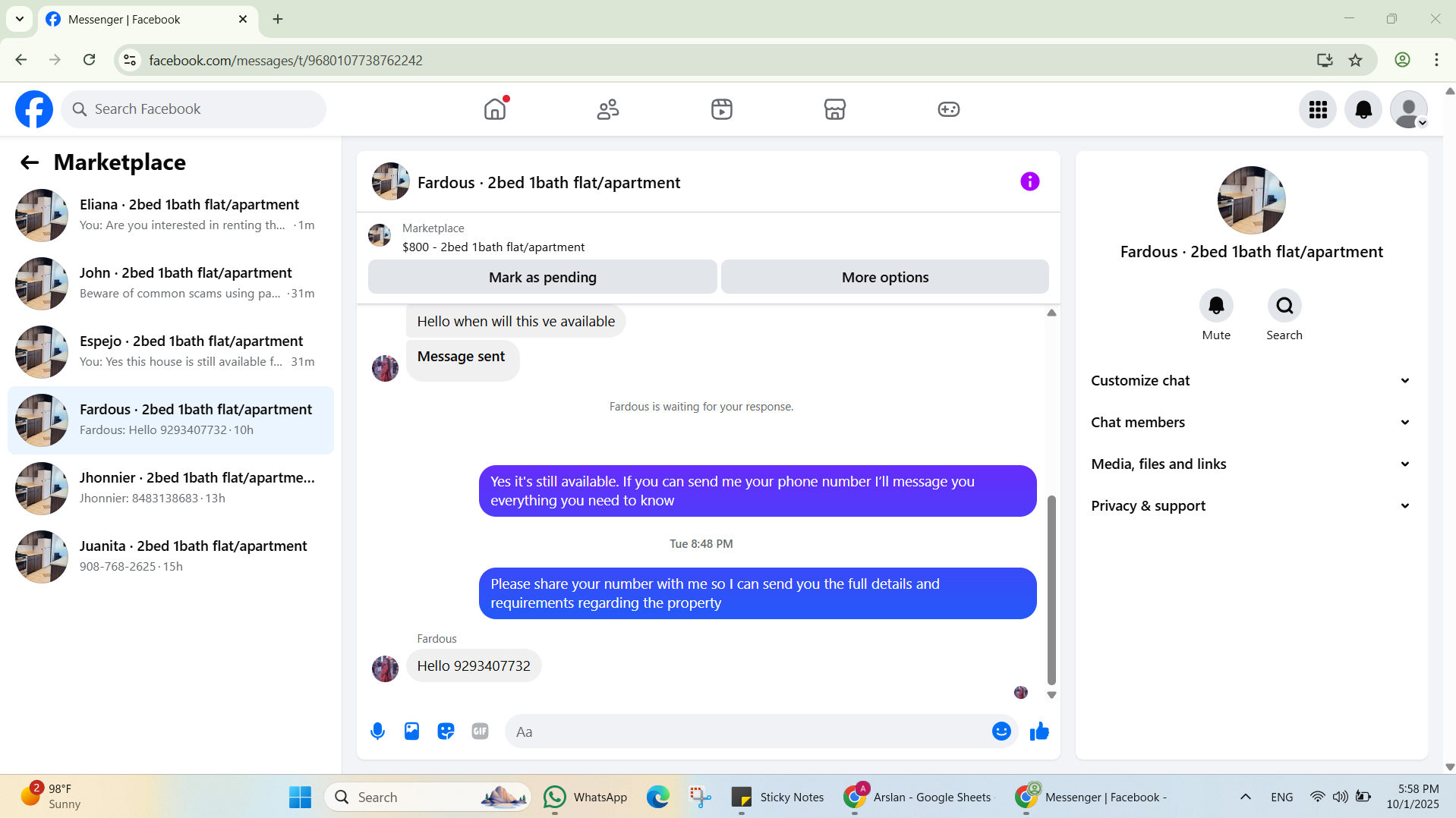This screenshot has height=818, width=1456.
Task: Click the Search Facebook field
Action: (x=194, y=109)
